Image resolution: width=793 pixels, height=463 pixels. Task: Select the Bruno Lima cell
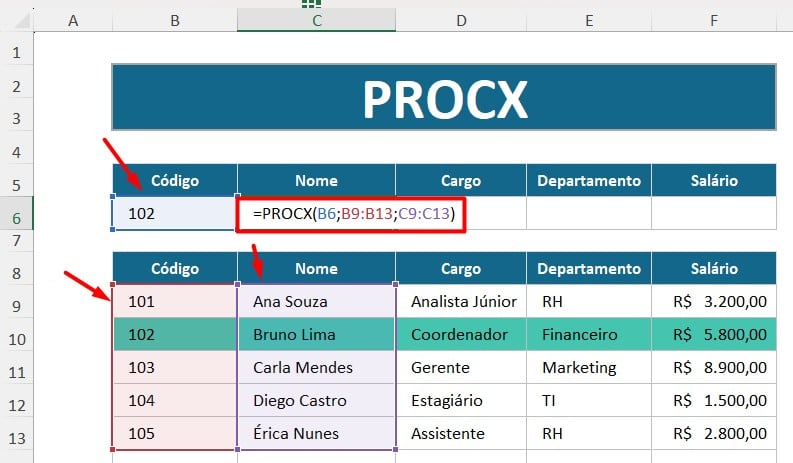pos(317,334)
